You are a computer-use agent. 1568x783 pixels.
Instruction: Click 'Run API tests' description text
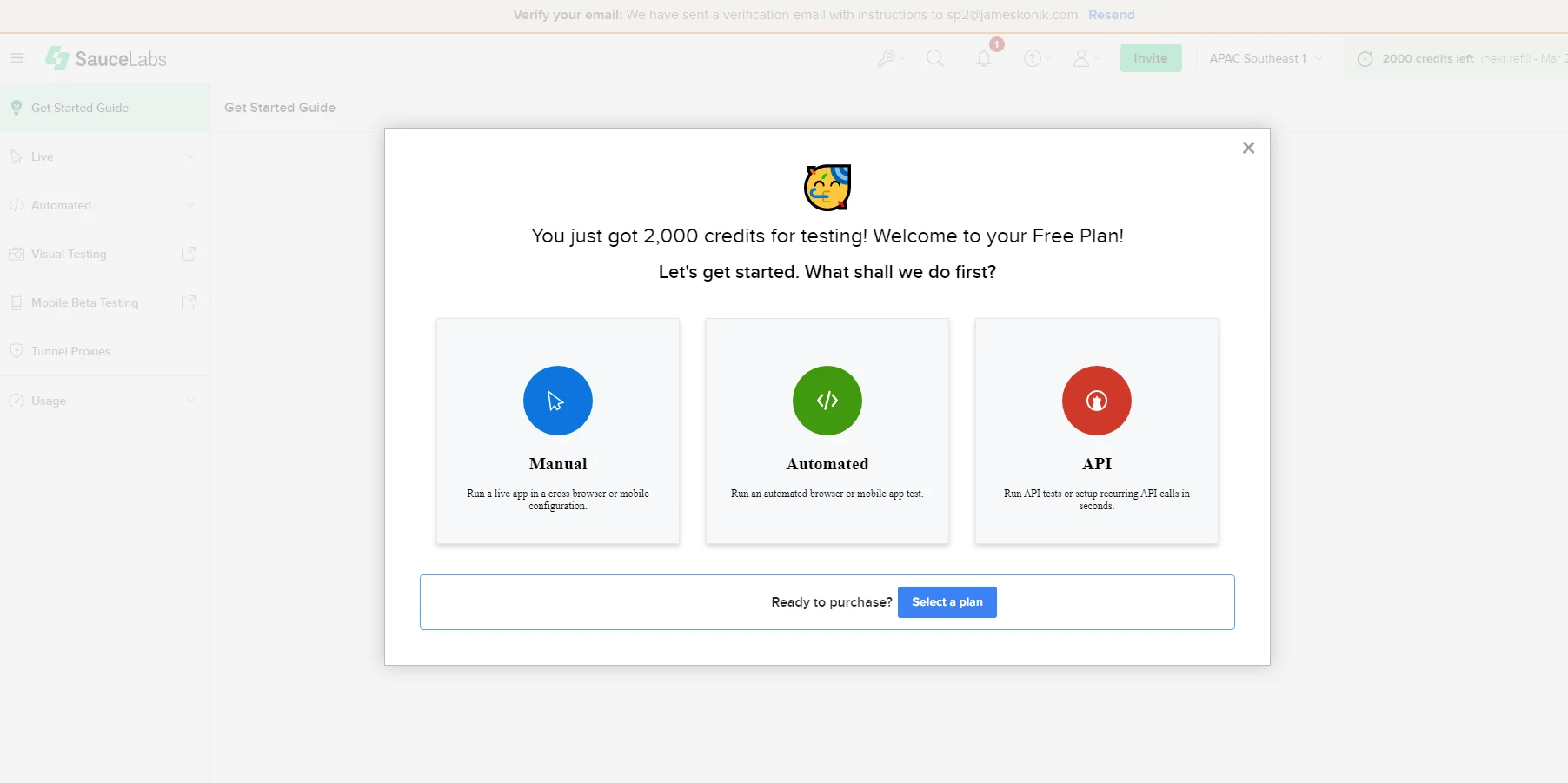coord(1097,500)
